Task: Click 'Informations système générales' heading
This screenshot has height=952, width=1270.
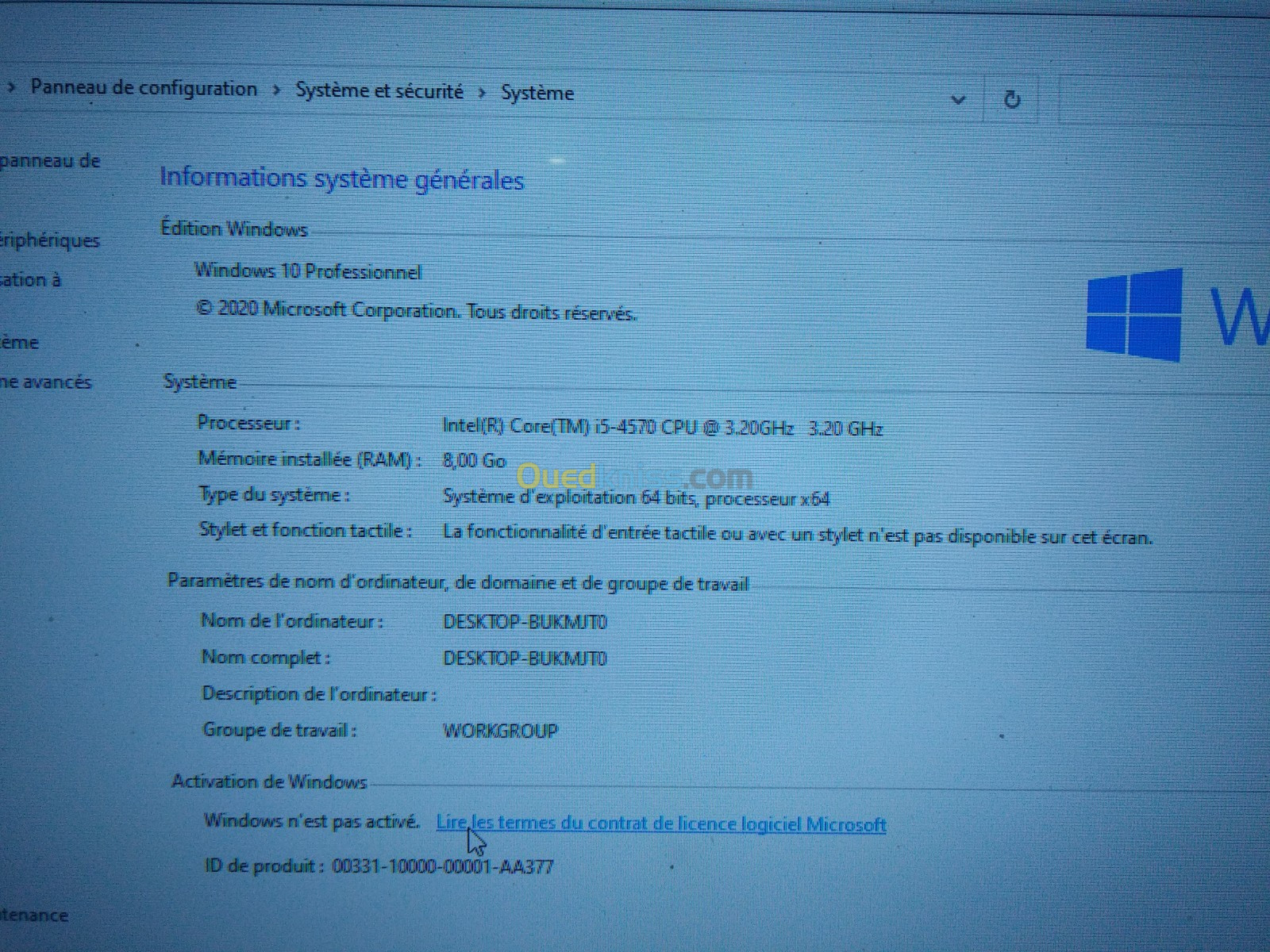Action: pyautogui.click(x=342, y=178)
